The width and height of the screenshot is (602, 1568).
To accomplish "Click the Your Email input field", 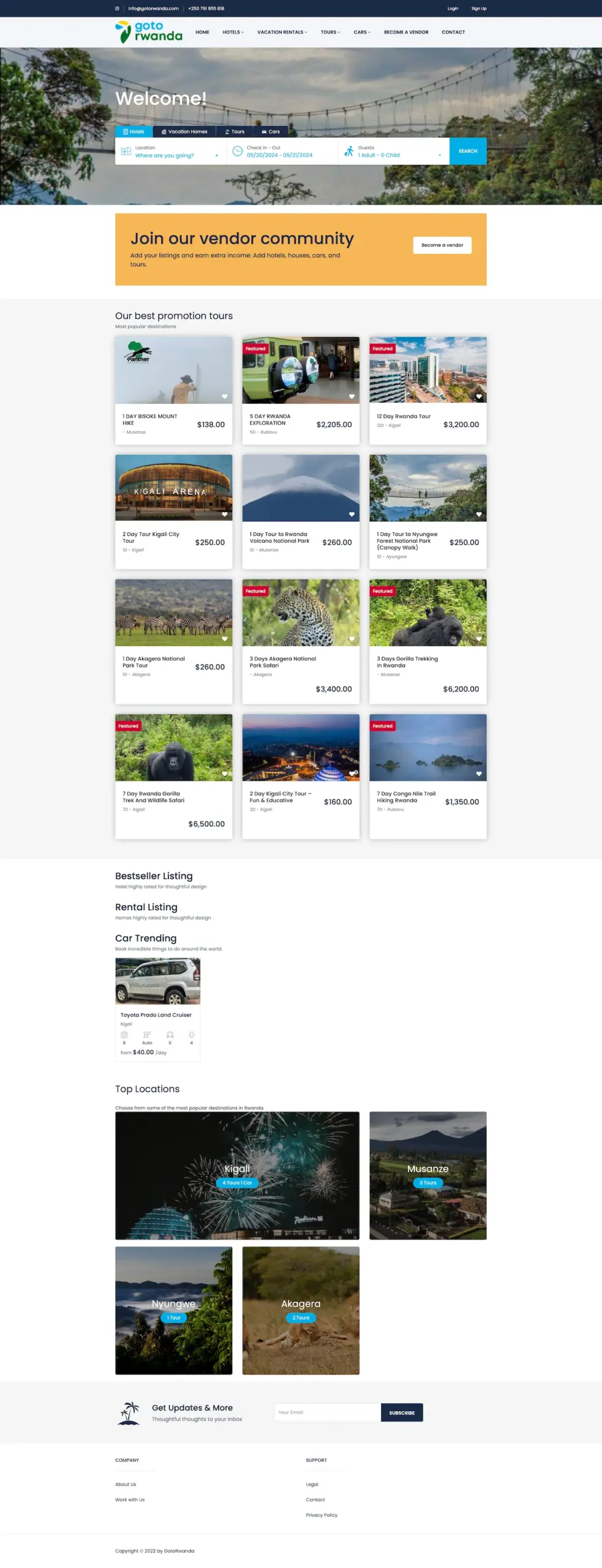I will pos(328,1412).
